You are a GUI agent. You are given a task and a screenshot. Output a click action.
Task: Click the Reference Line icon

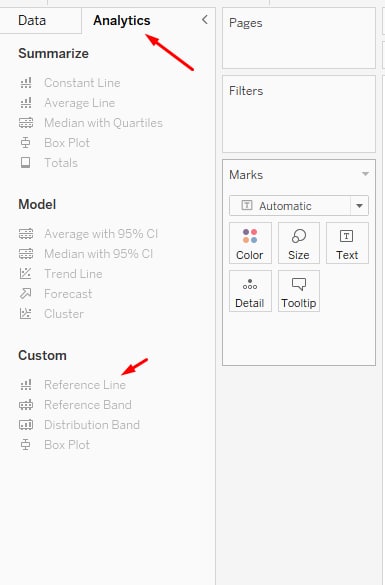click(26, 385)
